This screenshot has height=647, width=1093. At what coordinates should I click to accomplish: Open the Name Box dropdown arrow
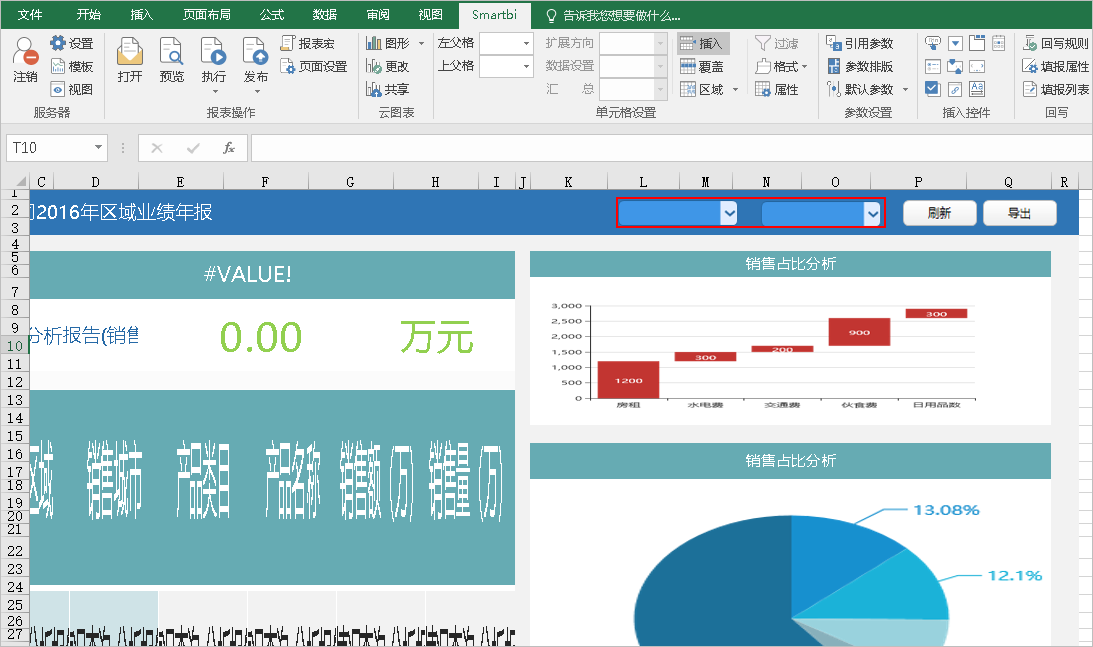98,147
